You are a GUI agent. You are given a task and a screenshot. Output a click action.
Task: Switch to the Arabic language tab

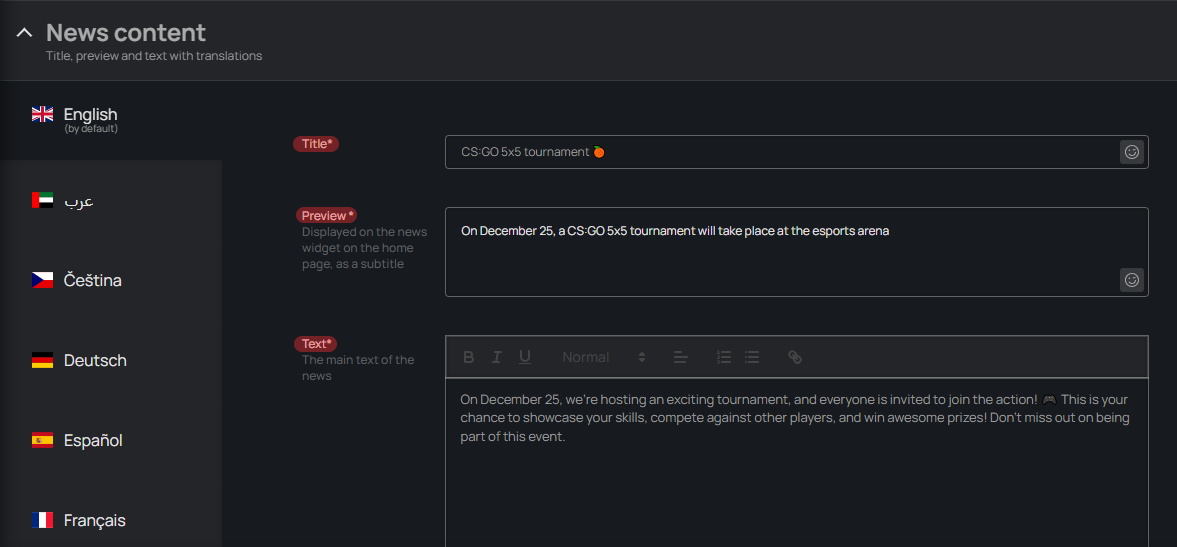[78, 200]
